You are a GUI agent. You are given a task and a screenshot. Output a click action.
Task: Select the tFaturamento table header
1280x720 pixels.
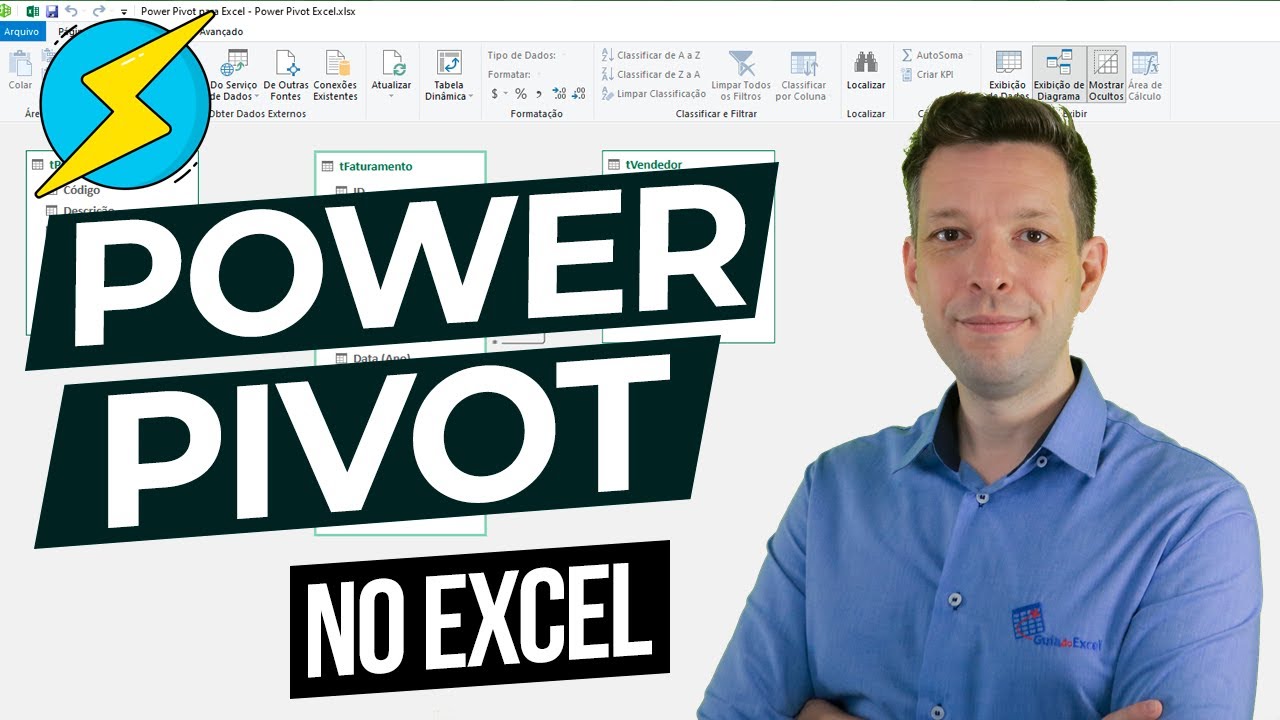[401, 166]
